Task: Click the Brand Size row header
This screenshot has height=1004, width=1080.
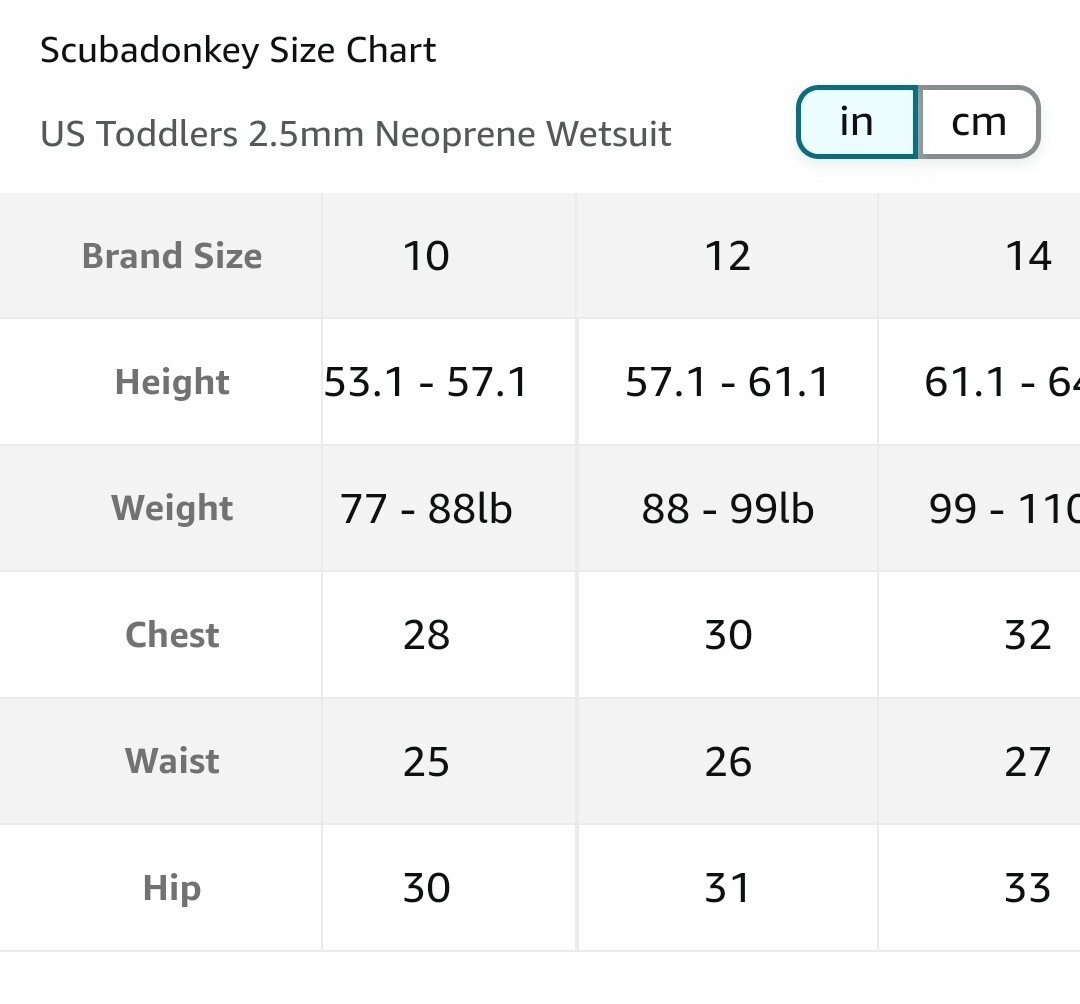Action: (172, 256)
